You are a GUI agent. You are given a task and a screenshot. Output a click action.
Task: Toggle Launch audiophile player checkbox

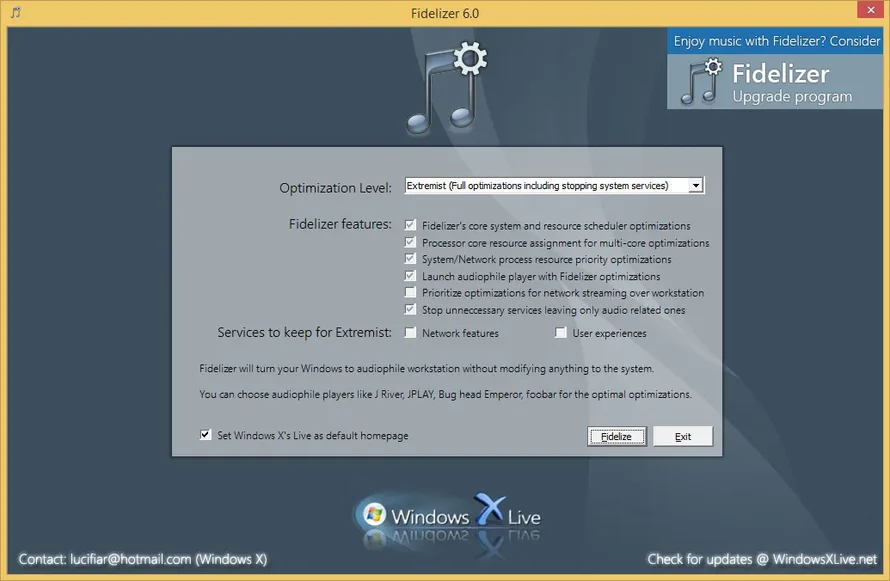tap(410, 276)
